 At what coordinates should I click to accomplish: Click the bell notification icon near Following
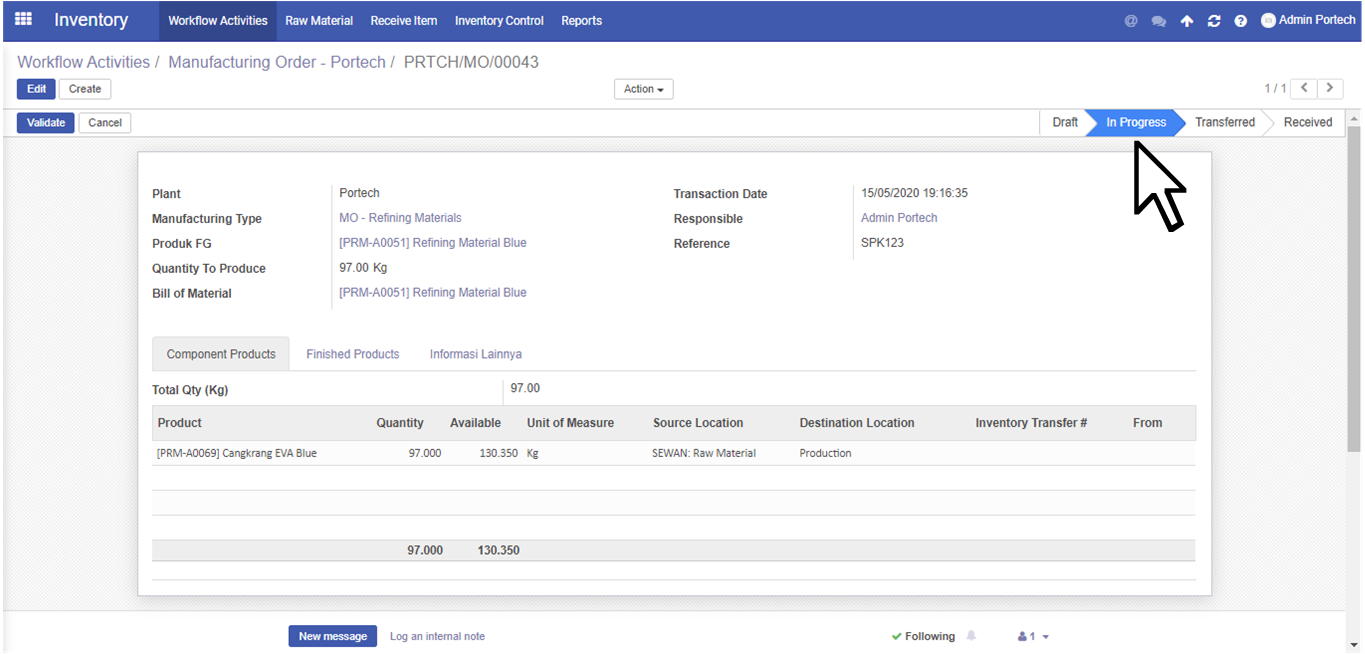[971, 636]
